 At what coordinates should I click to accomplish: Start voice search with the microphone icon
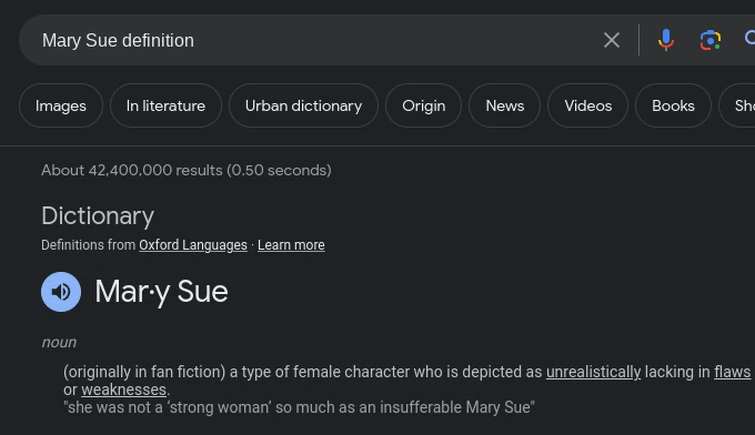(666, 40)
